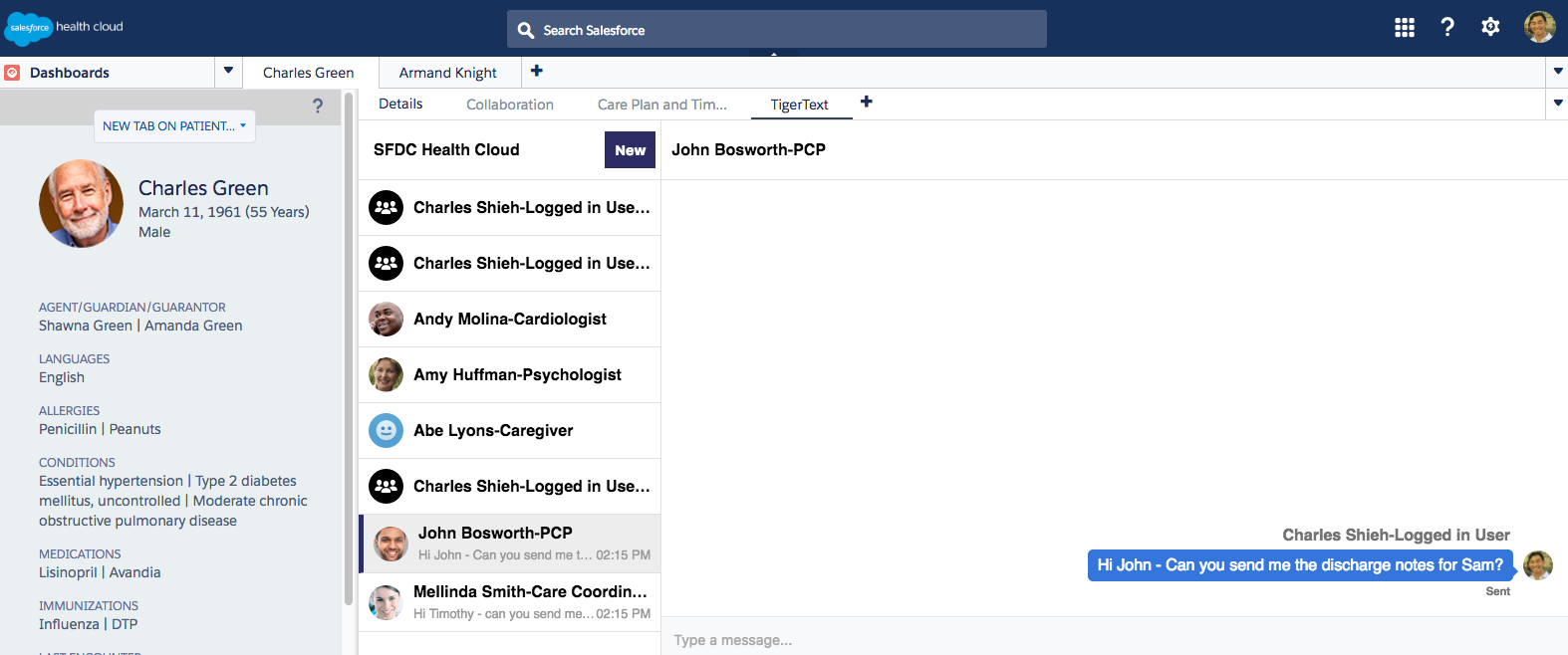Open the Care Plan and Timeline subtab
Screen dimensions: 1568x655
point(662,105)
